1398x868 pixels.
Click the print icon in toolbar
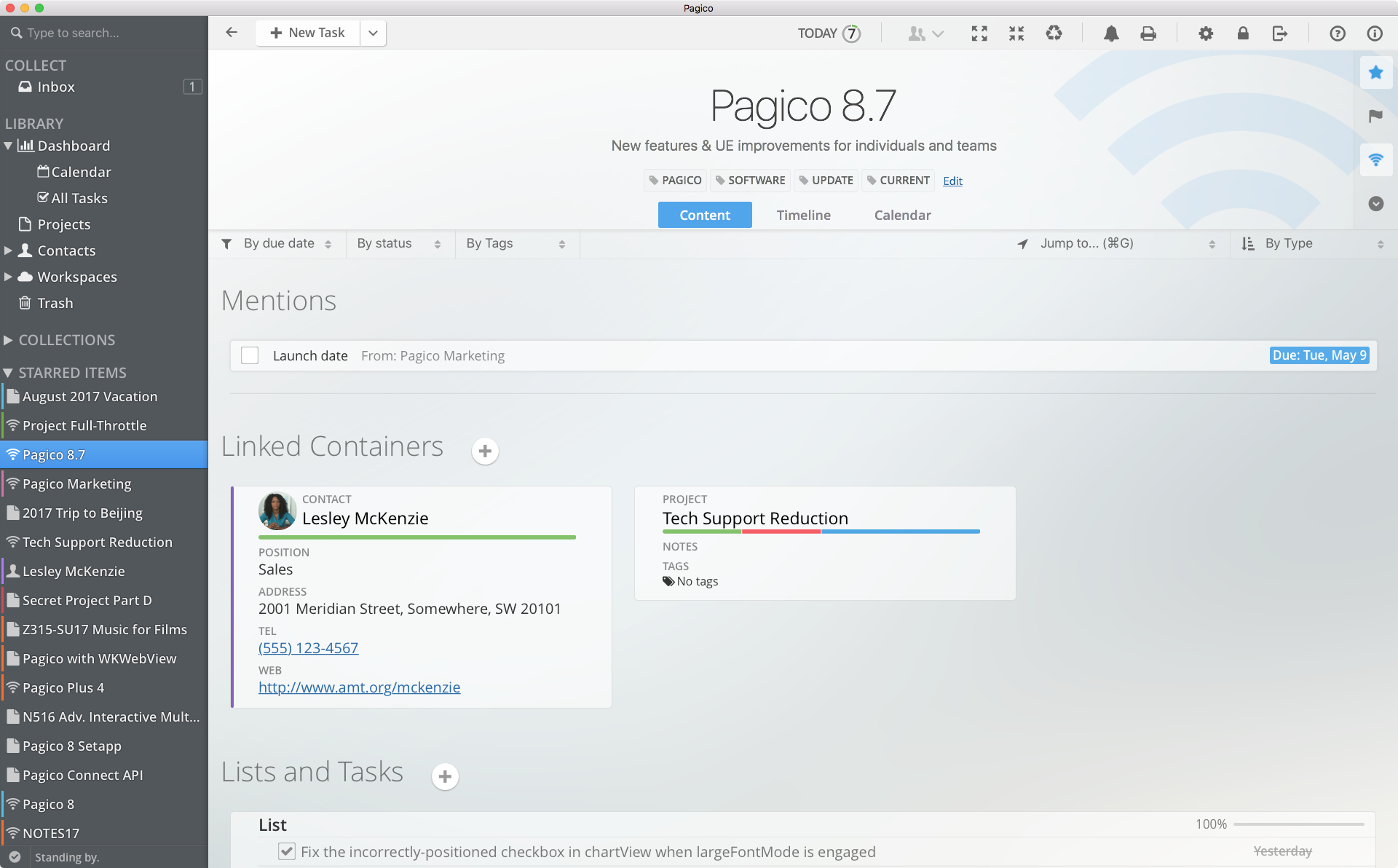(x=1148, y=33)
